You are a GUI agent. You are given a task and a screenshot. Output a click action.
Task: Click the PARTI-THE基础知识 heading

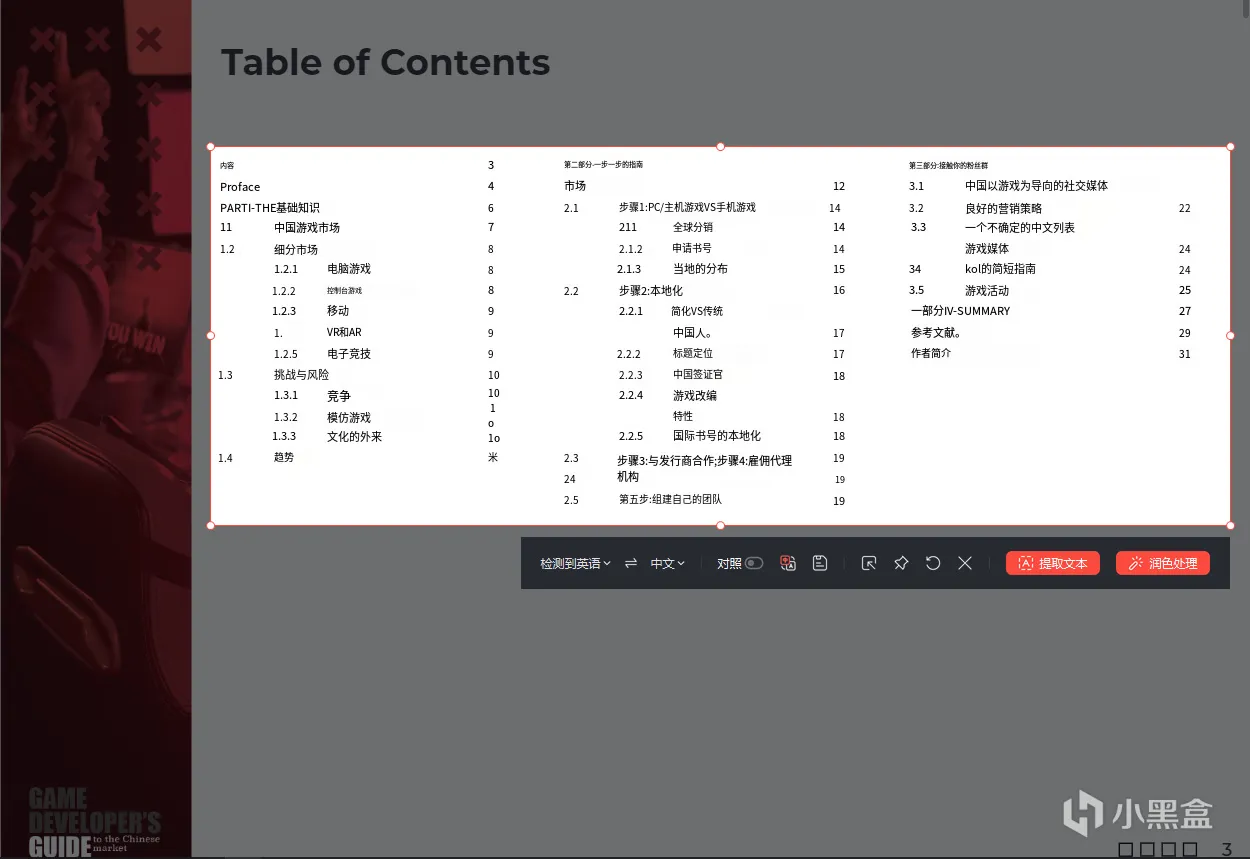270,208
